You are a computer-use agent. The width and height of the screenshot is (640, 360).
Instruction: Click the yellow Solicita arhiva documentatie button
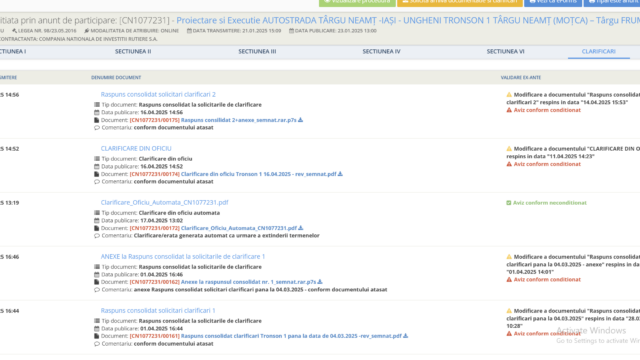click(x=460, y=2)
